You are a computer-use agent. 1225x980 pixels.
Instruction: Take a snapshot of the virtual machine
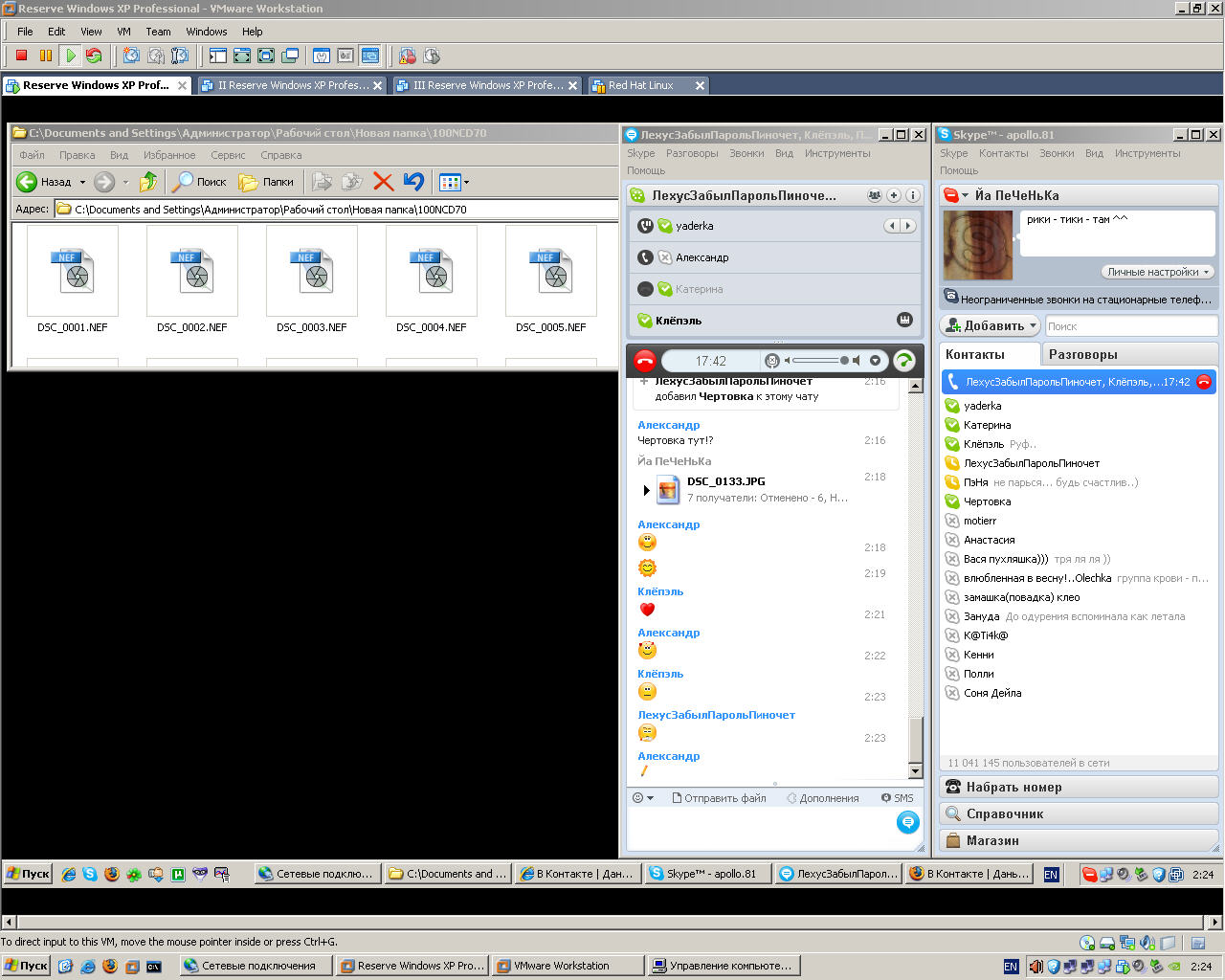131,56
